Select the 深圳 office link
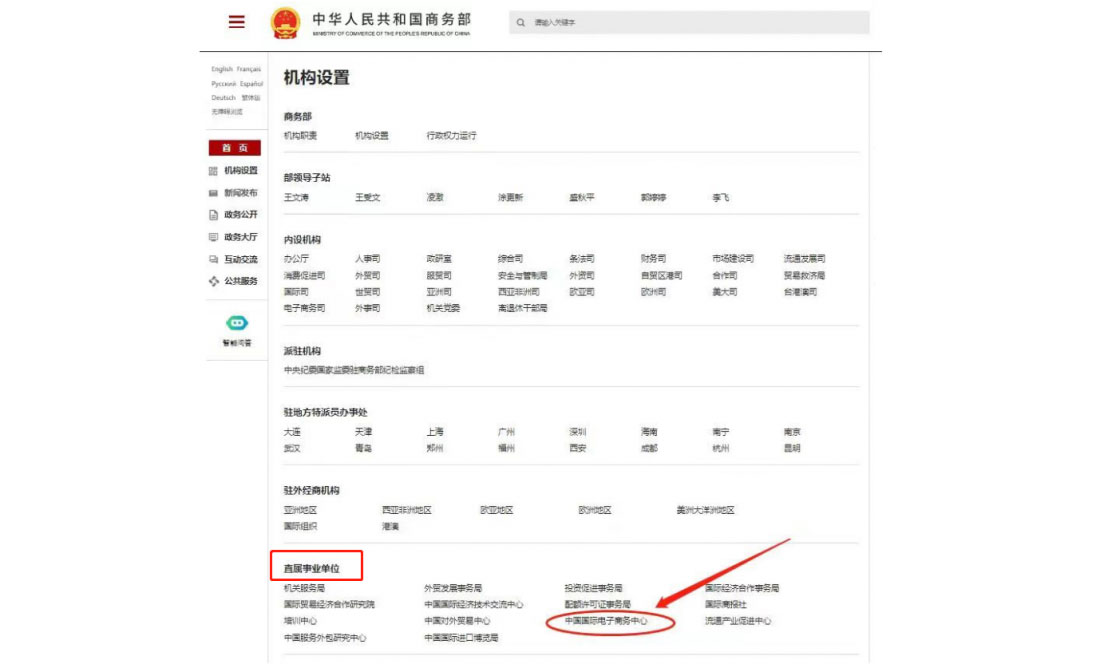This screenshot has width=1100, height=664. click(x=578, y=432)
